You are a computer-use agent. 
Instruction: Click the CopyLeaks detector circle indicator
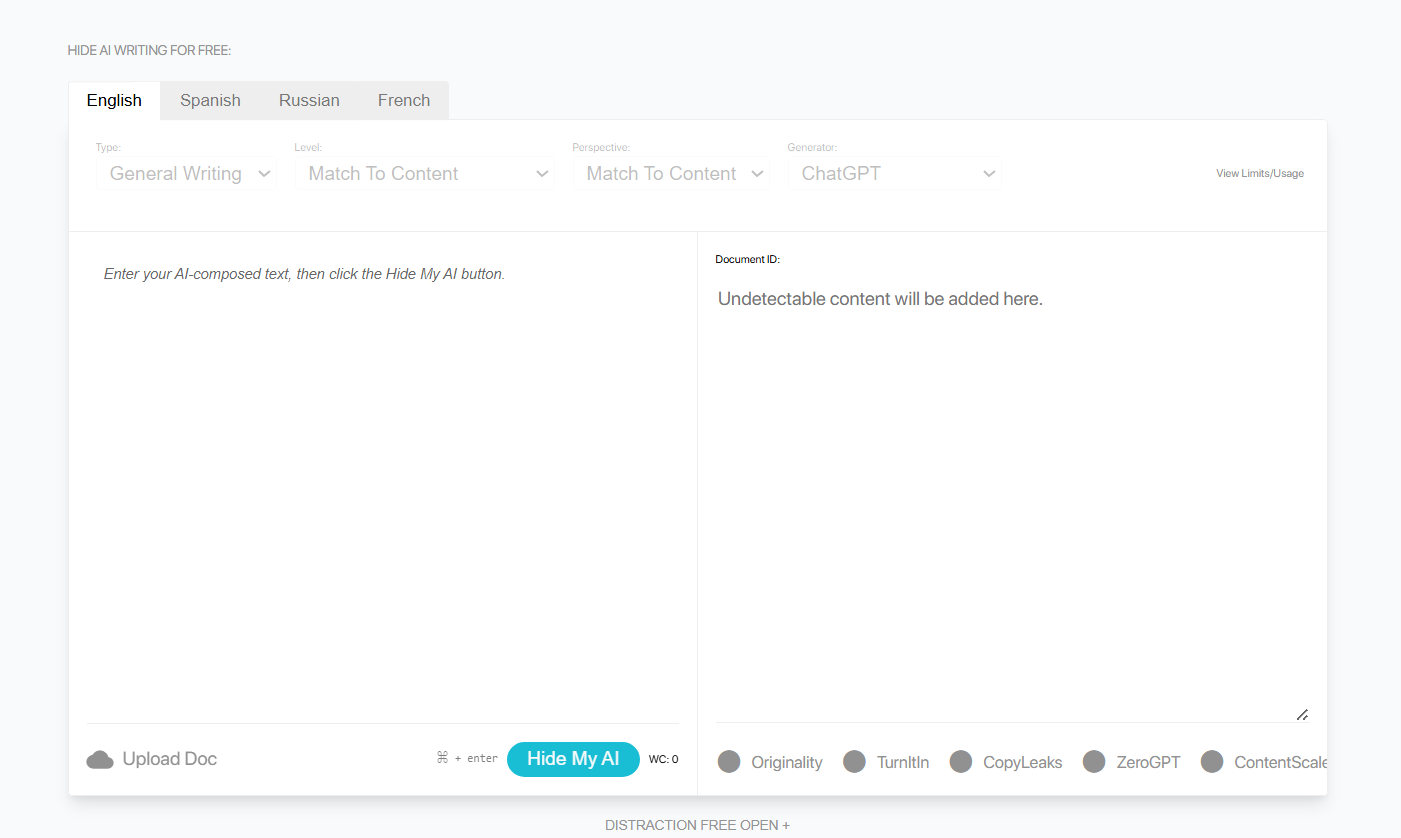click(961, 762)
